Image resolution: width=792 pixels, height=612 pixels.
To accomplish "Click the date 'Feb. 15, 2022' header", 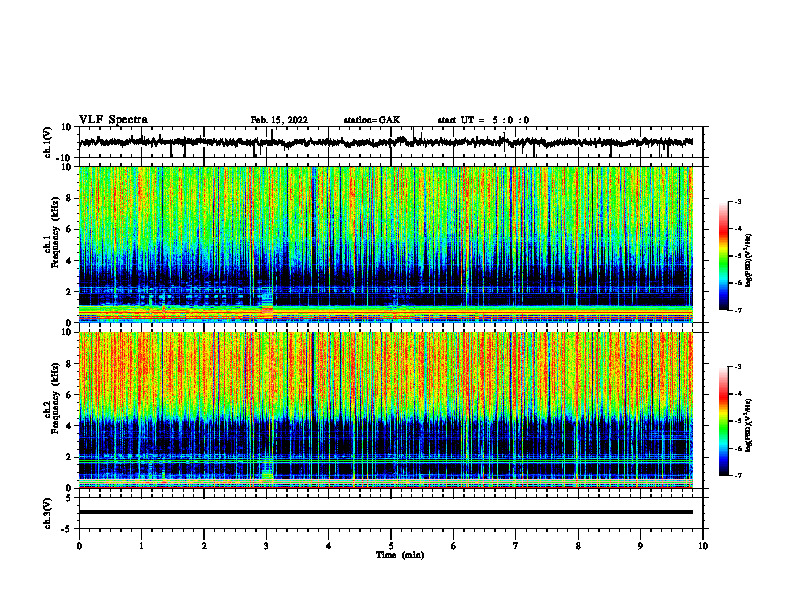I will [x=279, y=120].
